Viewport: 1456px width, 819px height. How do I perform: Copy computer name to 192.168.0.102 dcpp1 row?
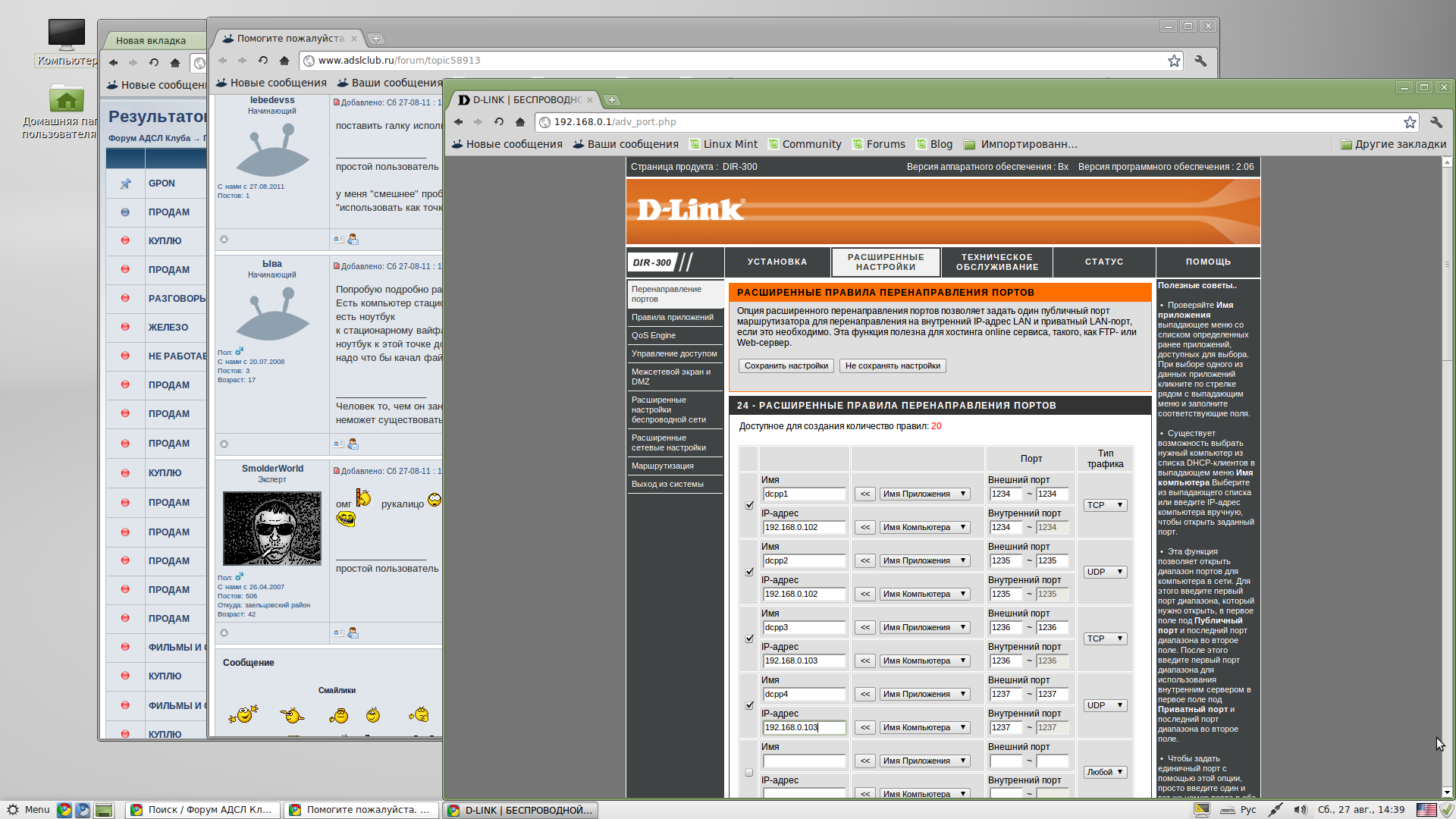(865, 528)
